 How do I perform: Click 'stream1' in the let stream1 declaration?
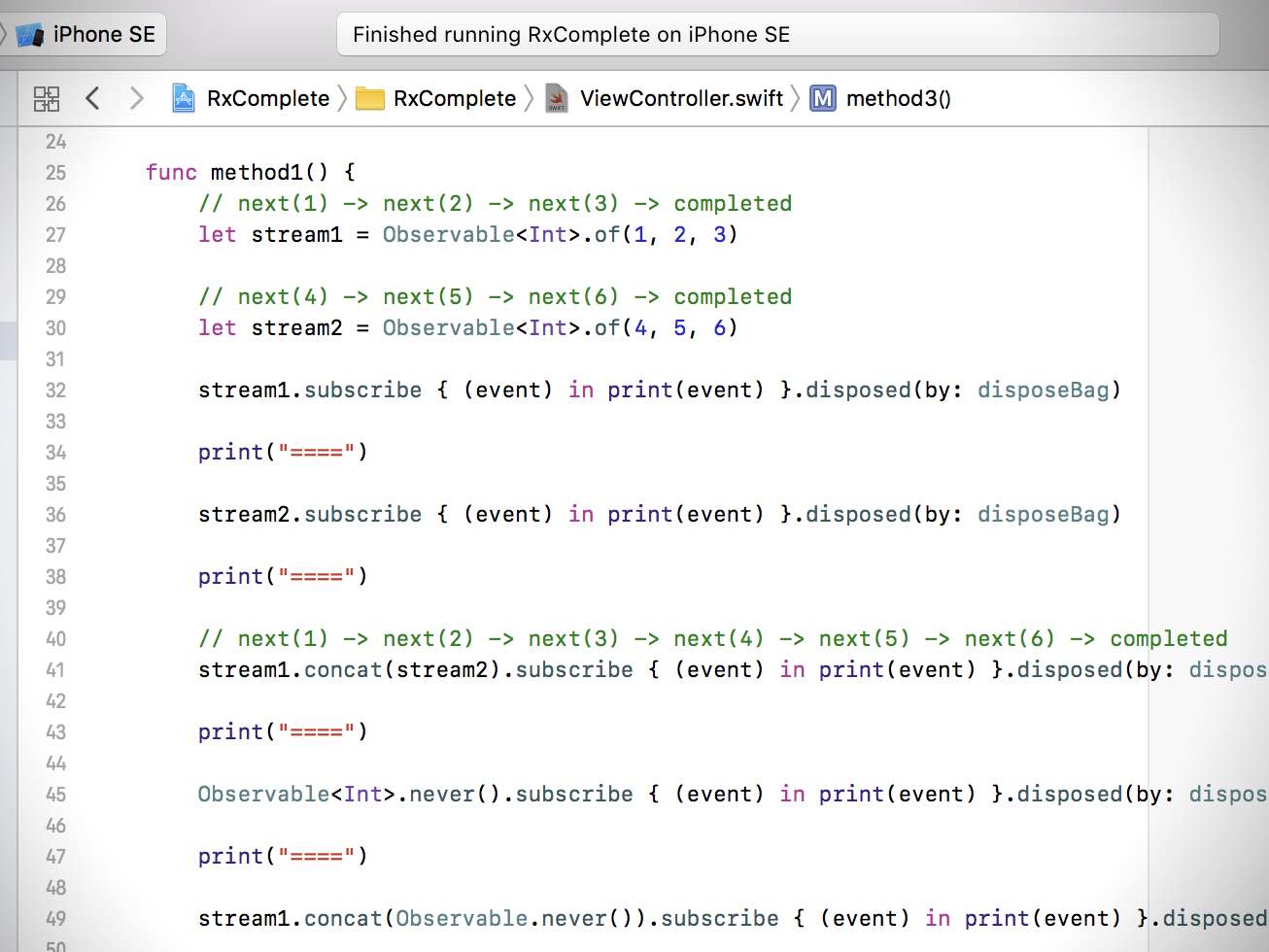[x=296, y=235]
